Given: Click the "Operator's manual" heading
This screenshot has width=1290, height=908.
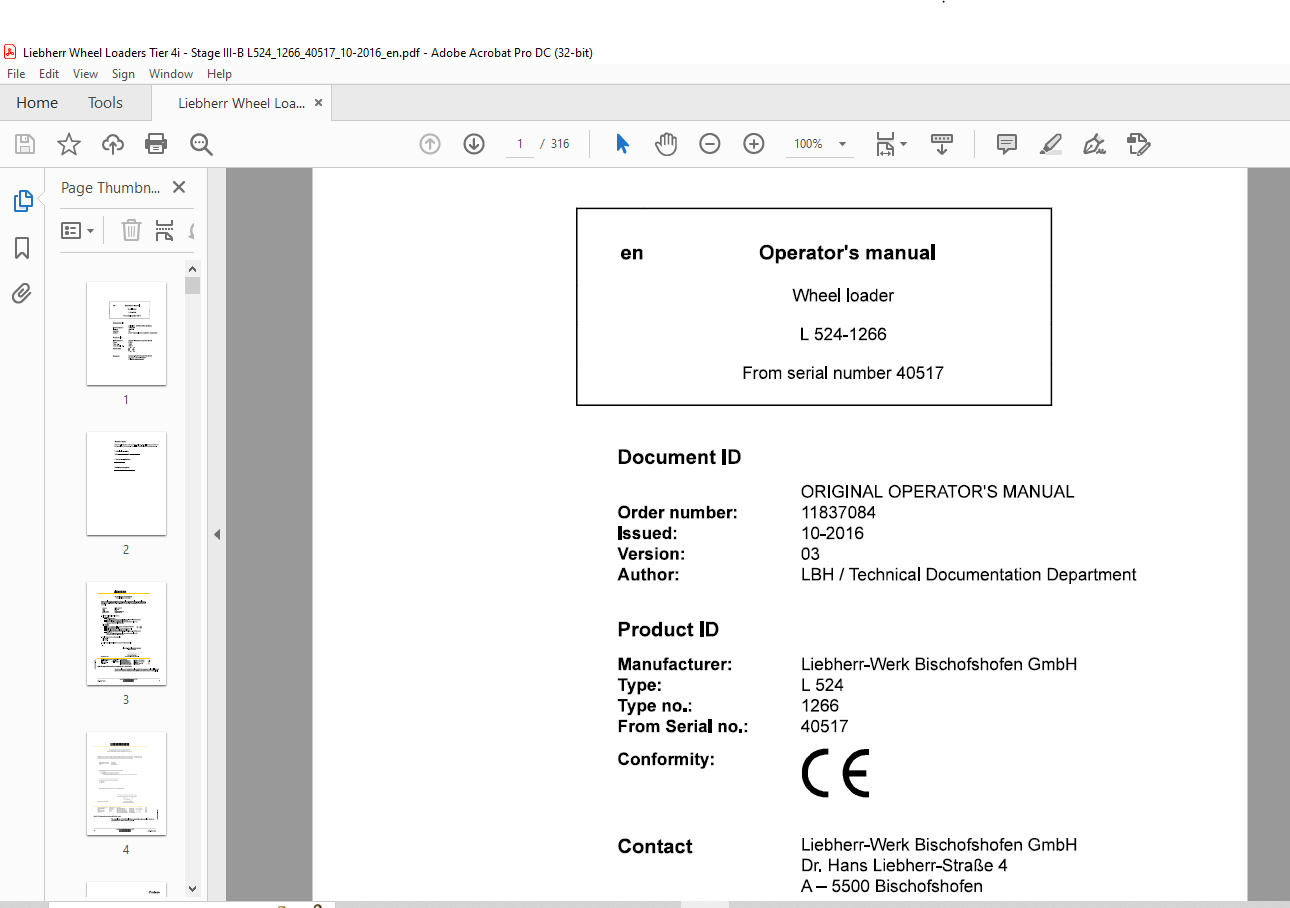Looking at the screenshot, I should click(847, 253).
